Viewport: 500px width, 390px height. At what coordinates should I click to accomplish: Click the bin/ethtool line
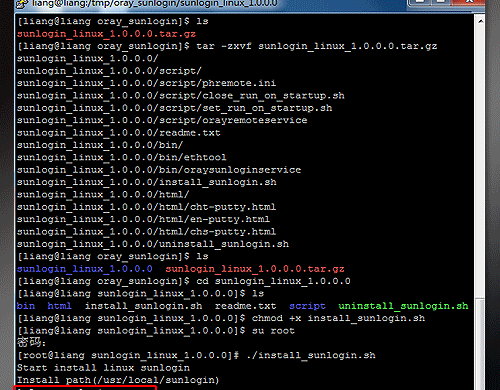(x=122, y=157)
